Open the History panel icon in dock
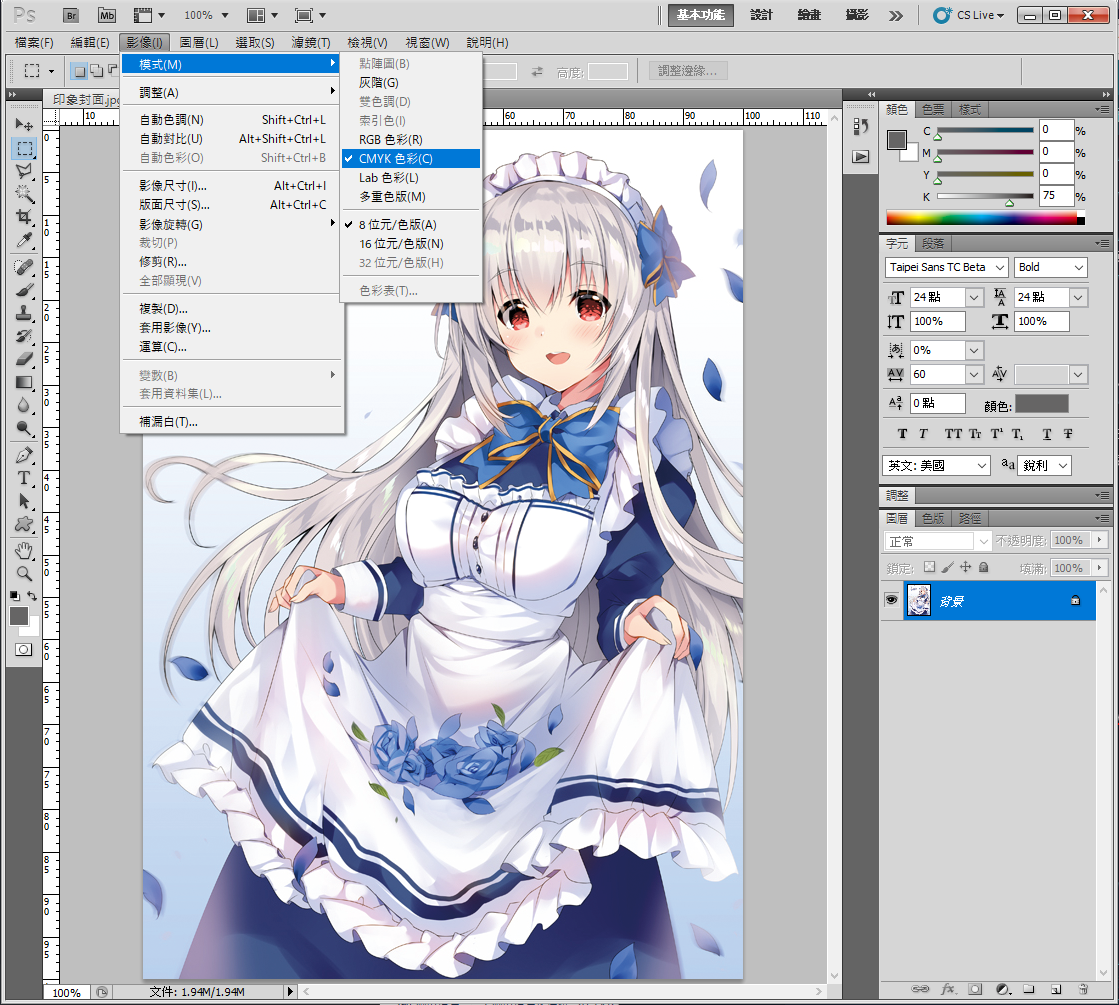This screenshot has height=1005, width=1119. point(861,126)
